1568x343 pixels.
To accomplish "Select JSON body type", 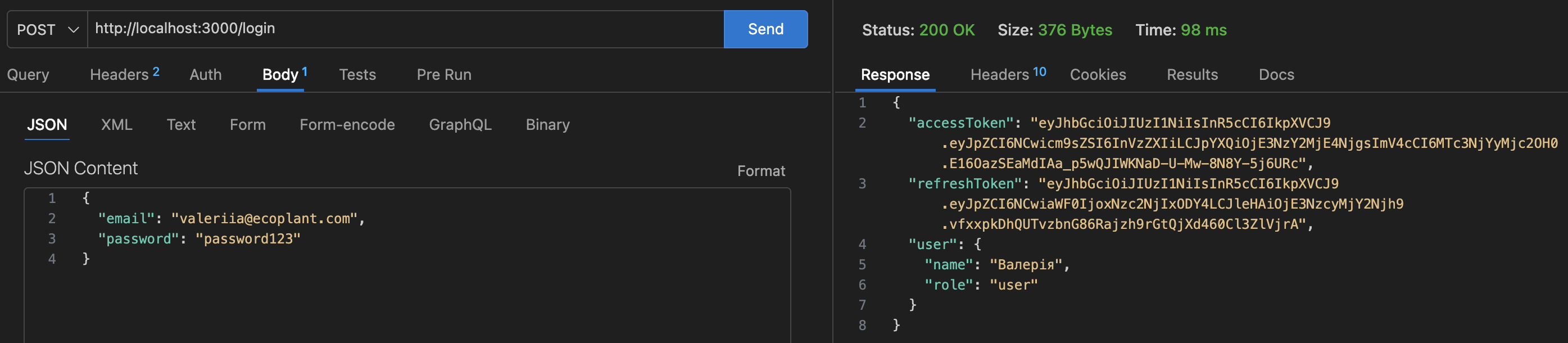I will click(47, 124).
